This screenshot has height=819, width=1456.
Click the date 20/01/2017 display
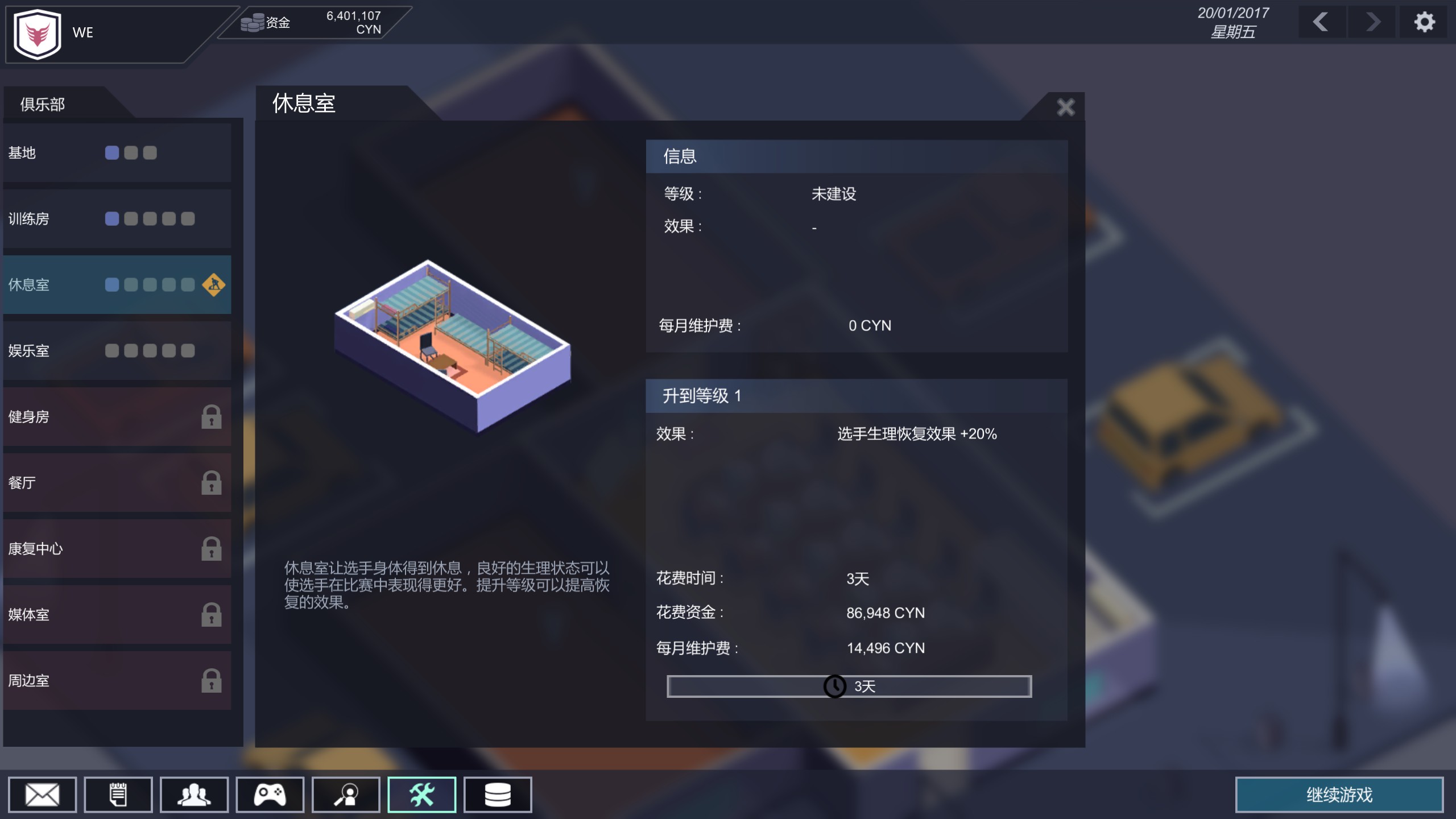tap(1233, 13)
